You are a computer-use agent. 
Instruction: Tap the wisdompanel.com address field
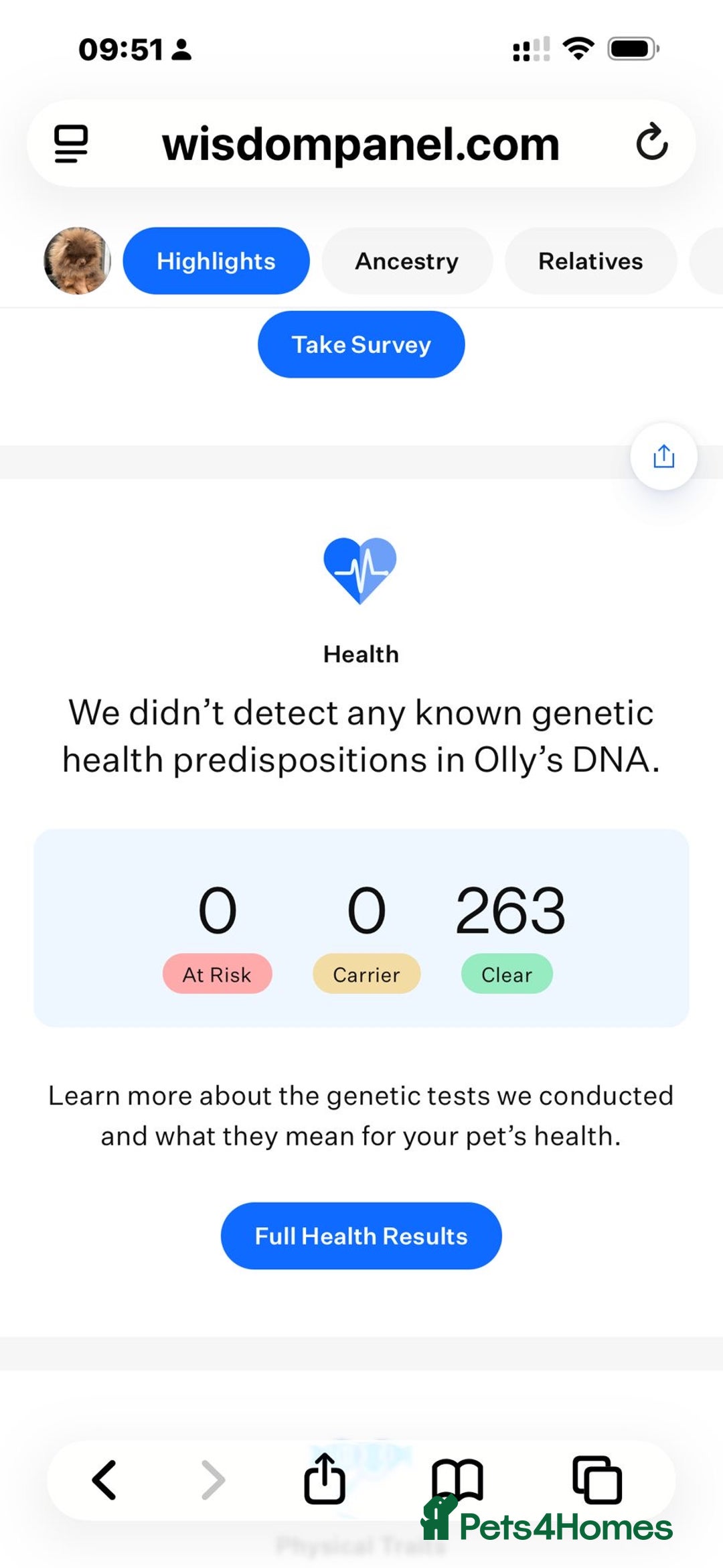coord(361,143)
